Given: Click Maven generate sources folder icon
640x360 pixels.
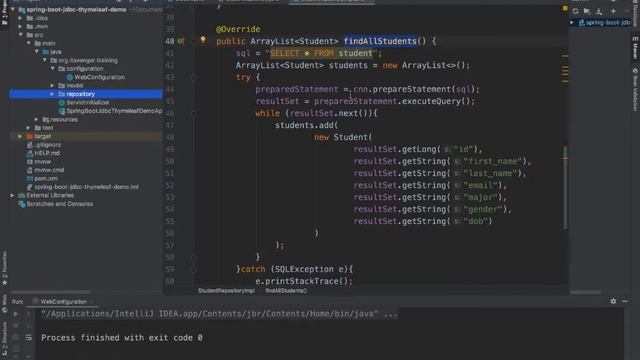Looking at the screenshot, I should (587, 11).
